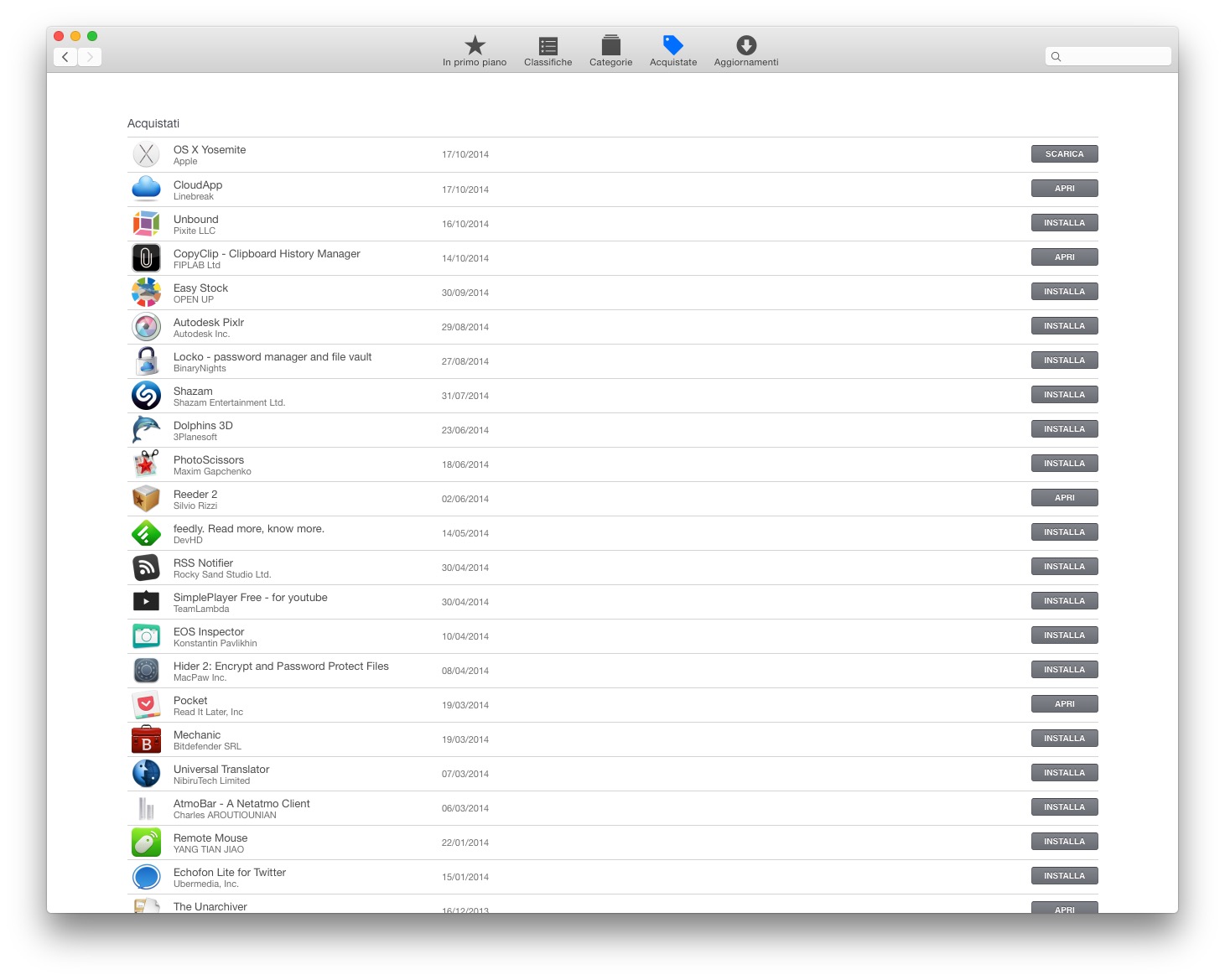Viewport: 1225px width, 980px height.
Task: Click the Echofon Lite app icon
Action: click(x=146, y=876)
